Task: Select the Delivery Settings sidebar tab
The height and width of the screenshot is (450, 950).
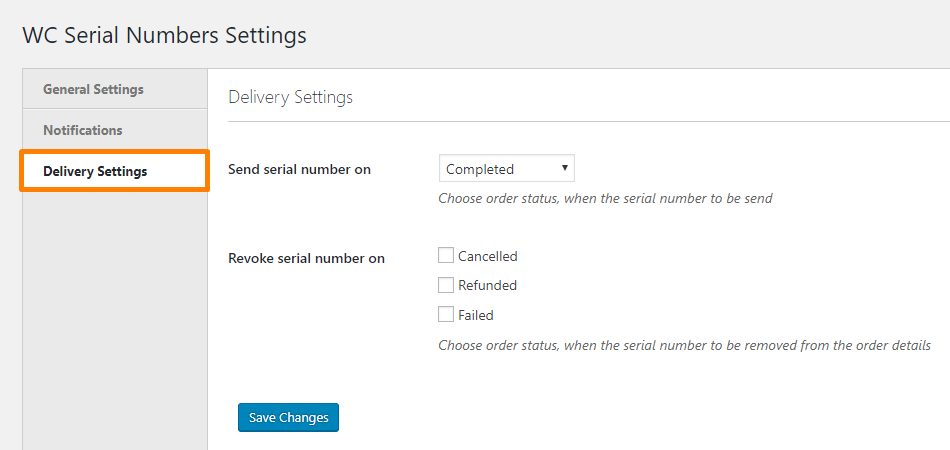Action: 95,171
